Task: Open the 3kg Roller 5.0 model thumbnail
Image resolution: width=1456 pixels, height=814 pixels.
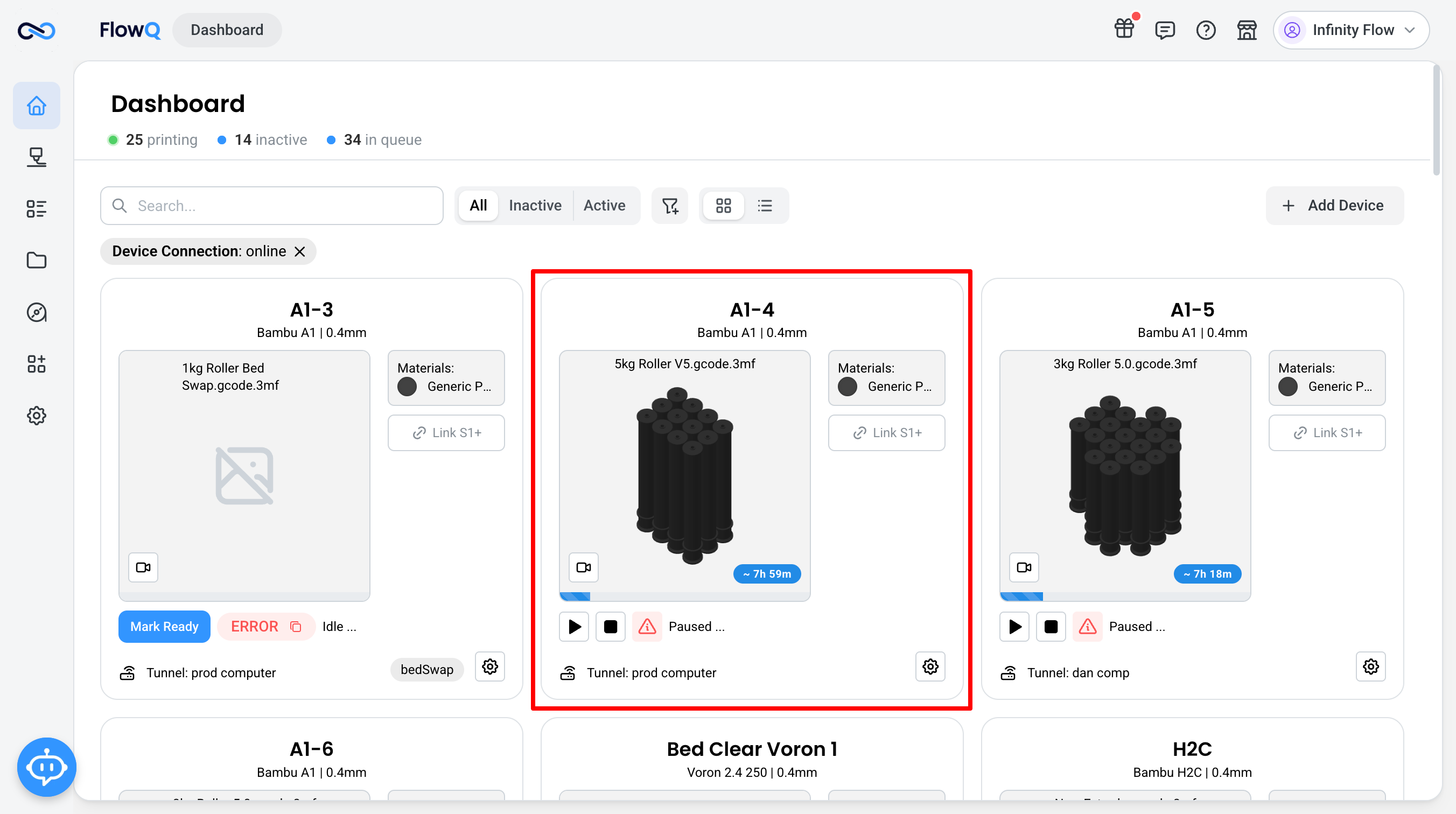Action: pyautogui.click(x=1125, y=476)
